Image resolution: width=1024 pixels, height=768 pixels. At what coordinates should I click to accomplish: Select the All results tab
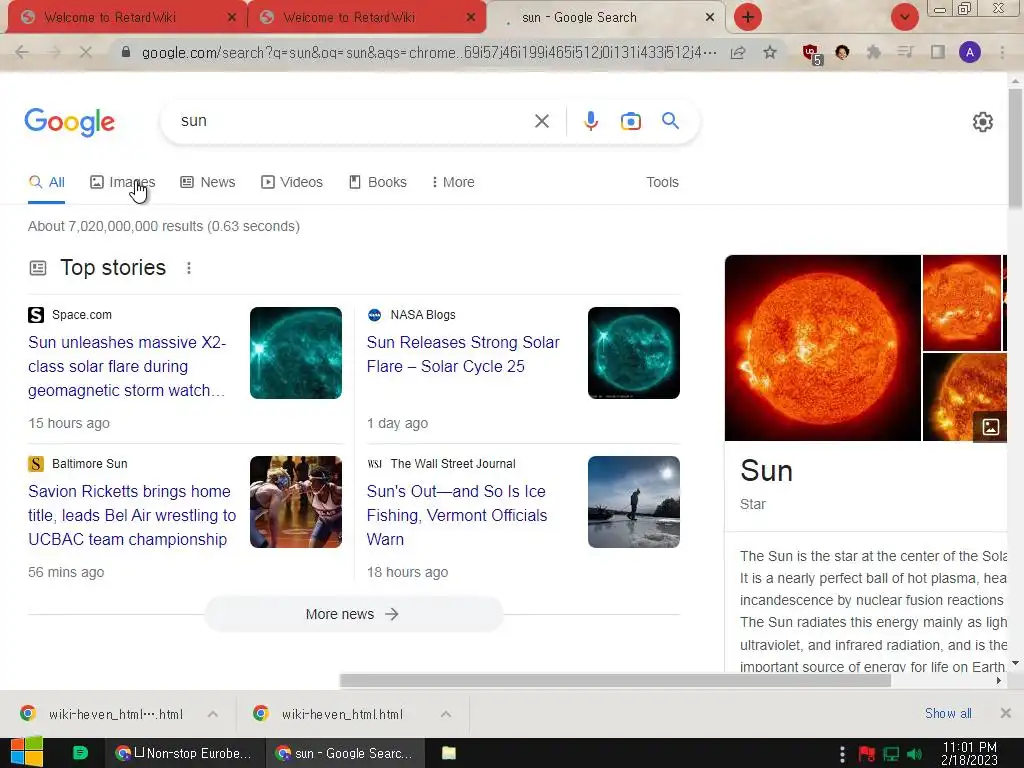tap(46, 182)
